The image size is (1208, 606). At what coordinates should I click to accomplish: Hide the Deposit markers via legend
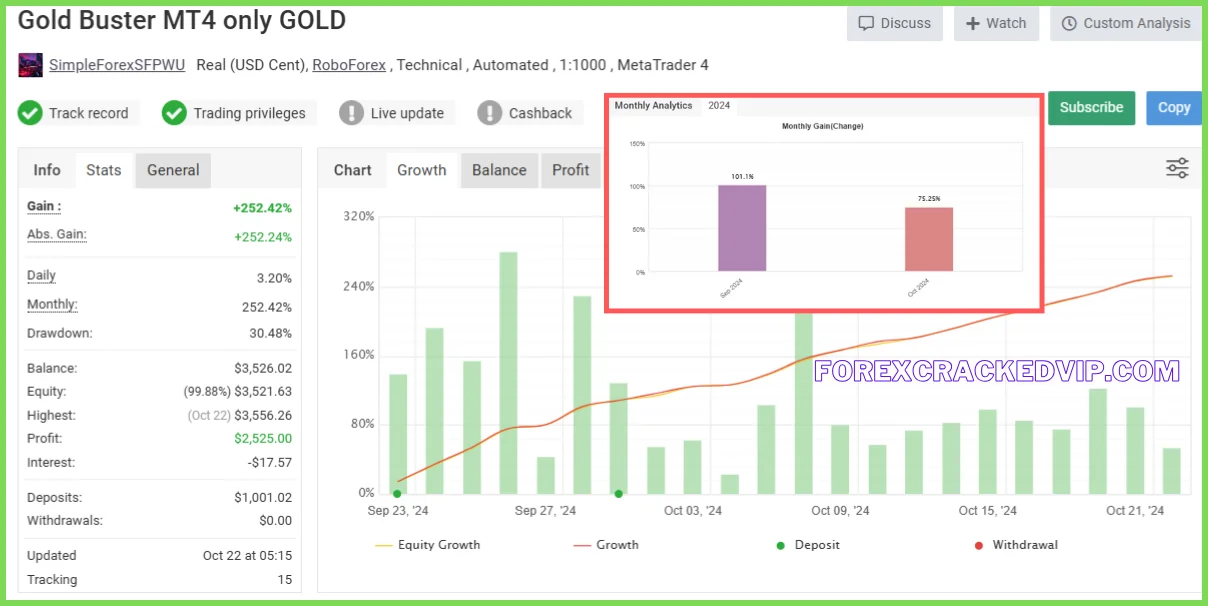click(808, 545)
